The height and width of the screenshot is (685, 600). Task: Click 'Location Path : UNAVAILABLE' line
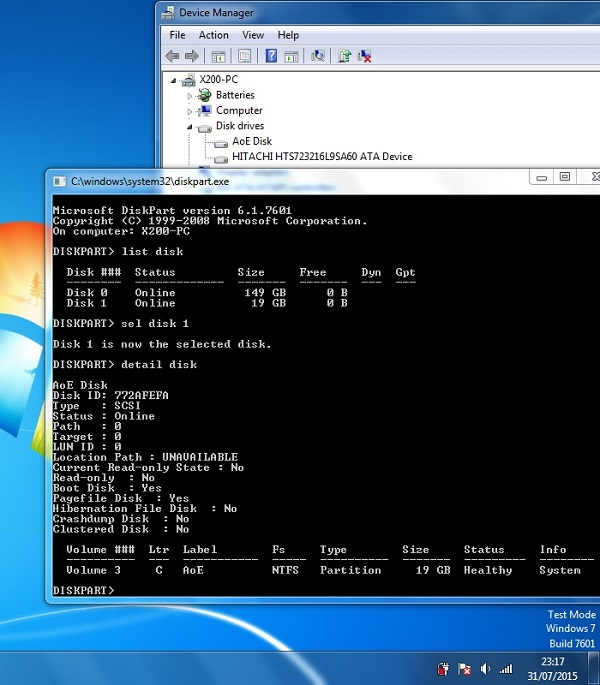(145, 457)
